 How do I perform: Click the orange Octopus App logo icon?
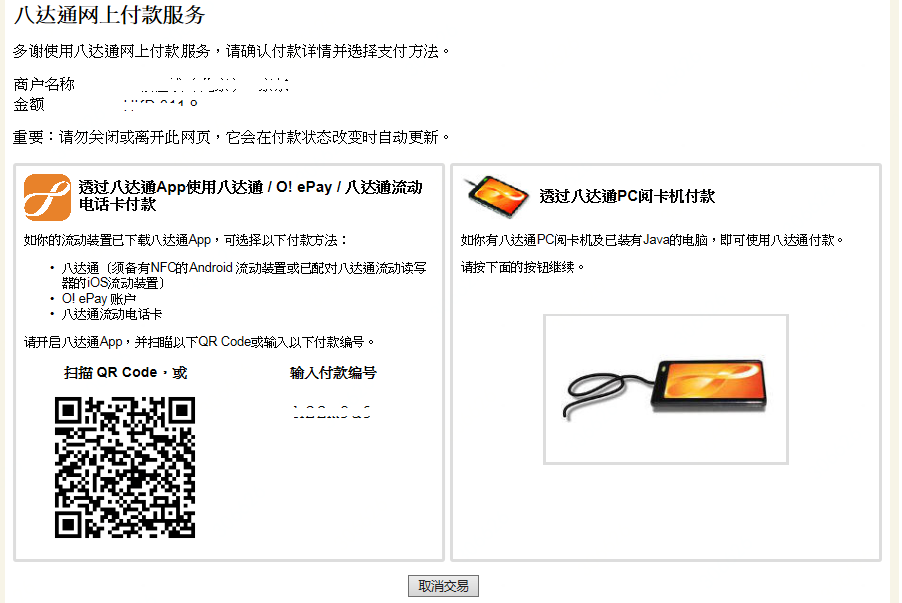[47, 197]
